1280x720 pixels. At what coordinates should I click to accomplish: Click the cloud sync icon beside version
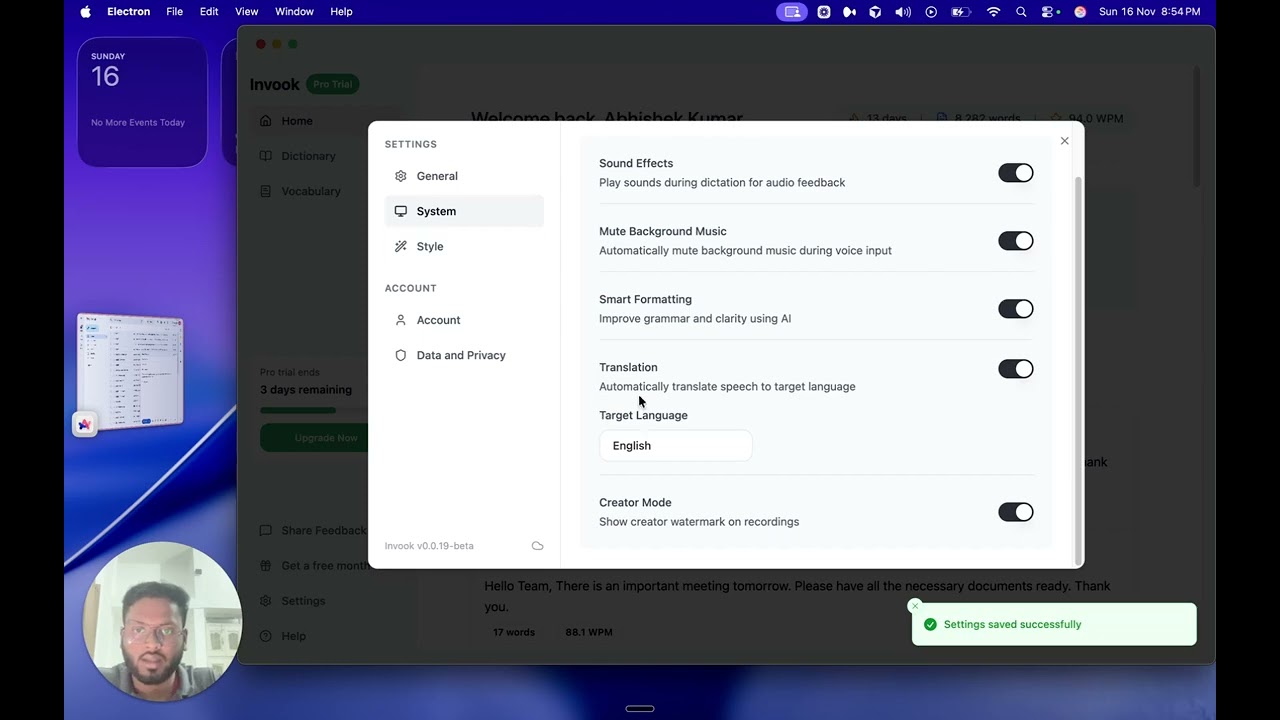(537, 546)
